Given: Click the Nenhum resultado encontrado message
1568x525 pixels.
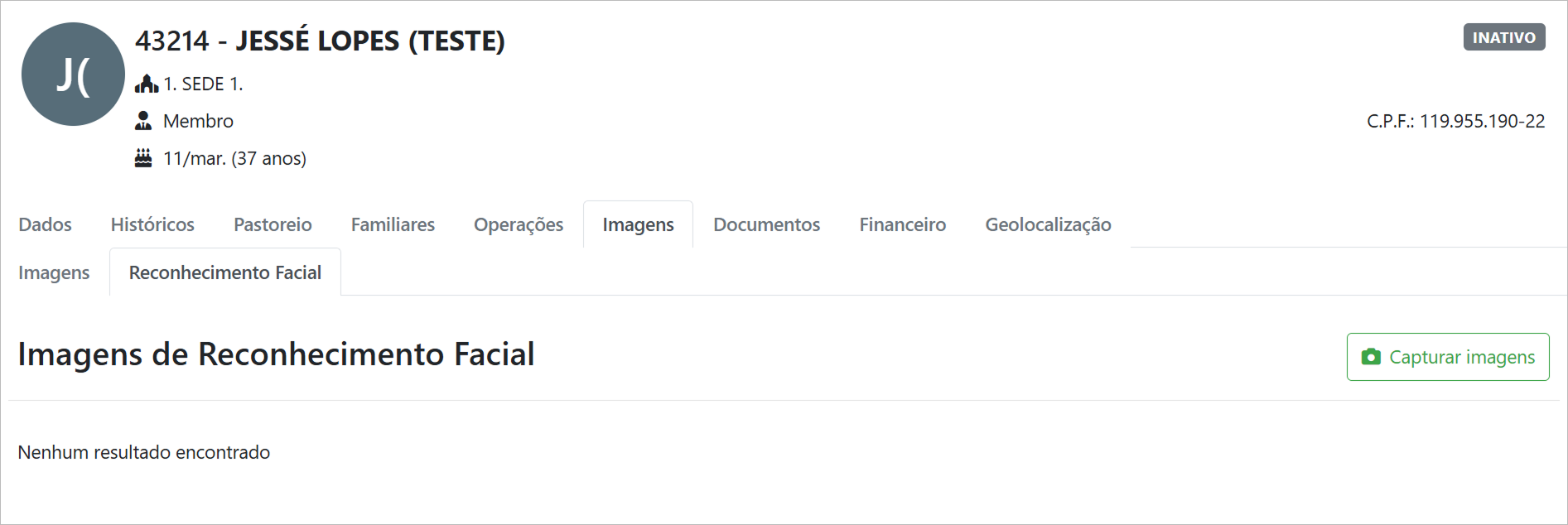Looking at the screenshot, I should pyautogui.click(x=144, y=452).
